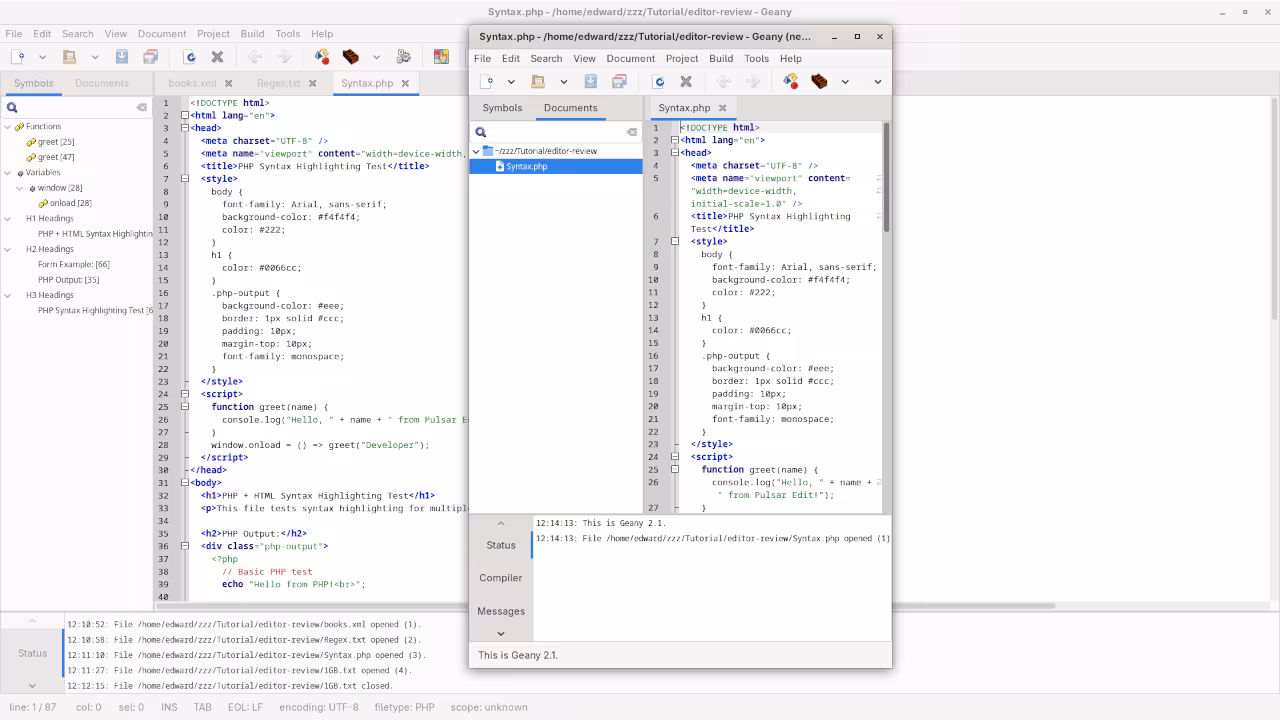
Task: Click Reload file icon in front Geany toolbar
Action: [658, 82]
